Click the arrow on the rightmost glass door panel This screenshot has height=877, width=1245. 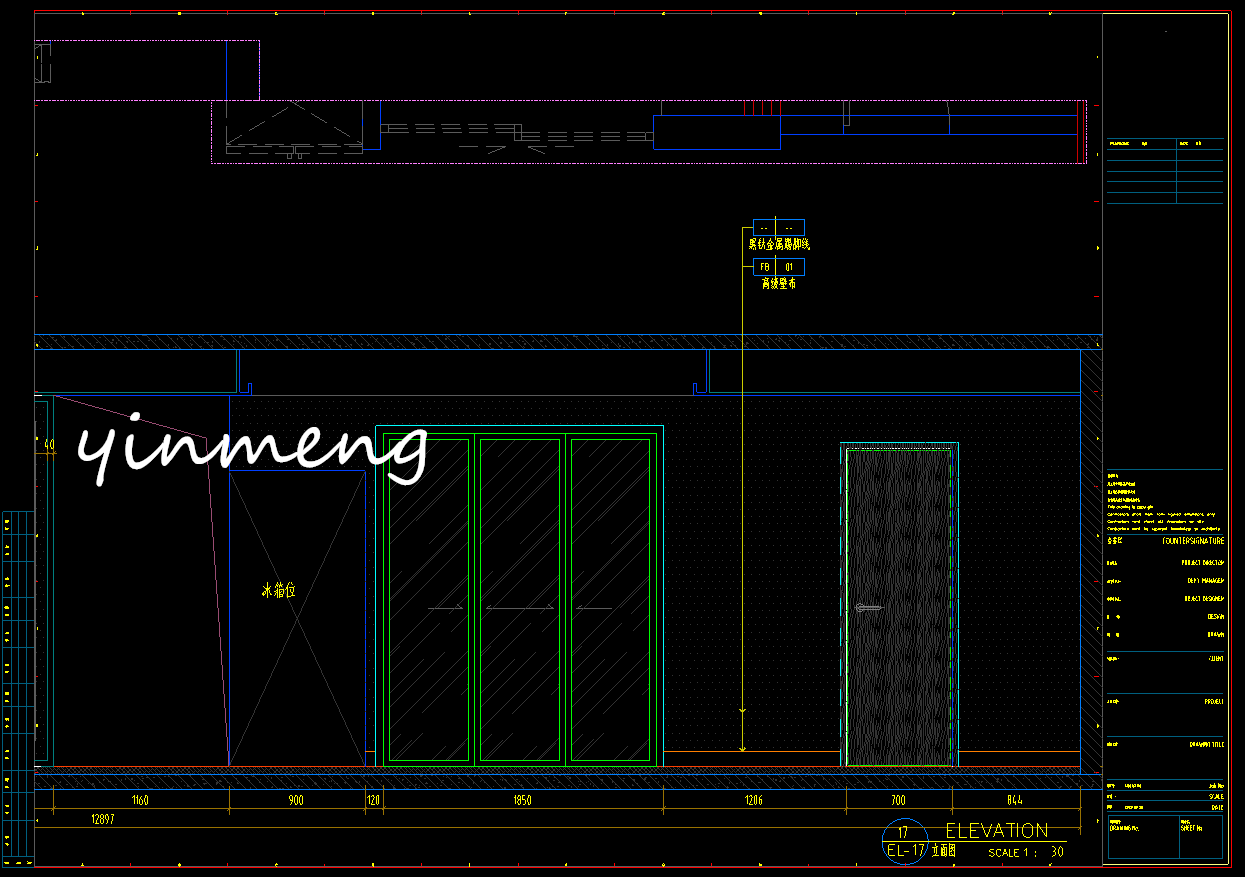pos(594,607)
